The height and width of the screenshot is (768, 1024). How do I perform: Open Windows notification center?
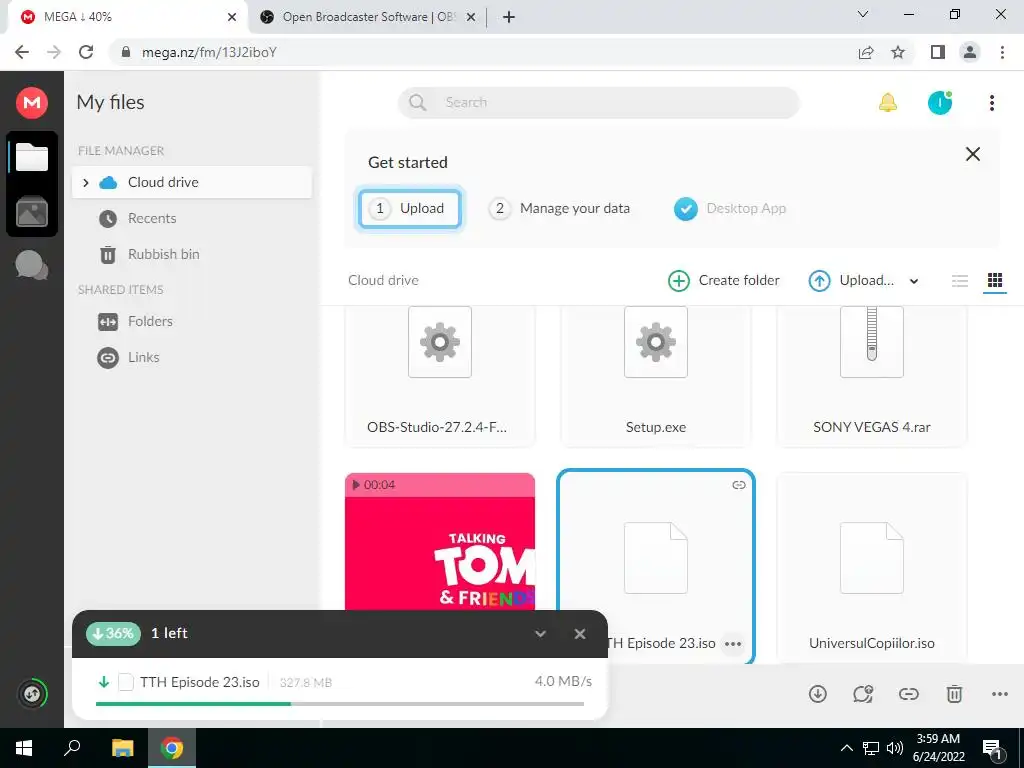click(x=991, y=749)
